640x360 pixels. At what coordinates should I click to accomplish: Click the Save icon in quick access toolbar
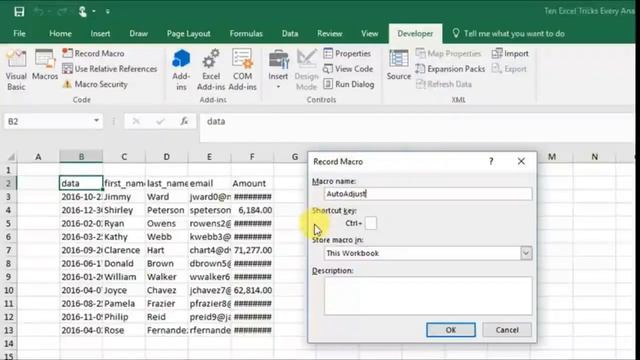click(19, 11)
